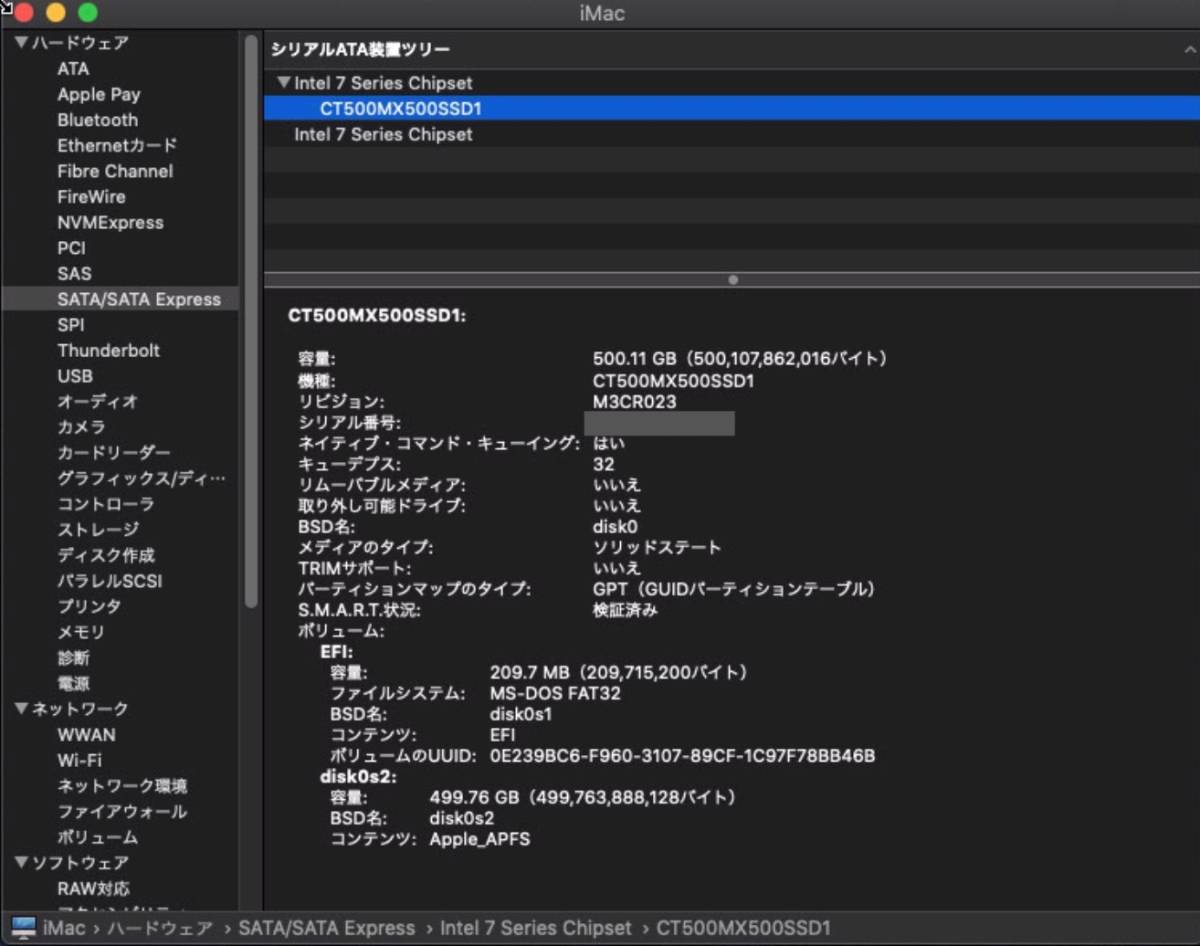Collapse the ネットワーク section triangle
Screen dimensions: 1200x946
pyautogui.click(x=21, y=709)
